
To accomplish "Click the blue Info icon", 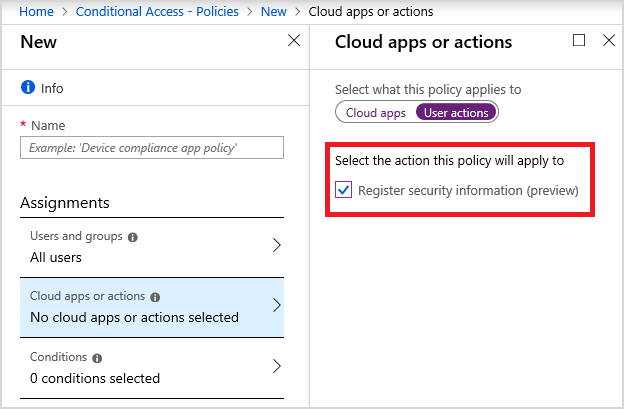I will point(27,88).
